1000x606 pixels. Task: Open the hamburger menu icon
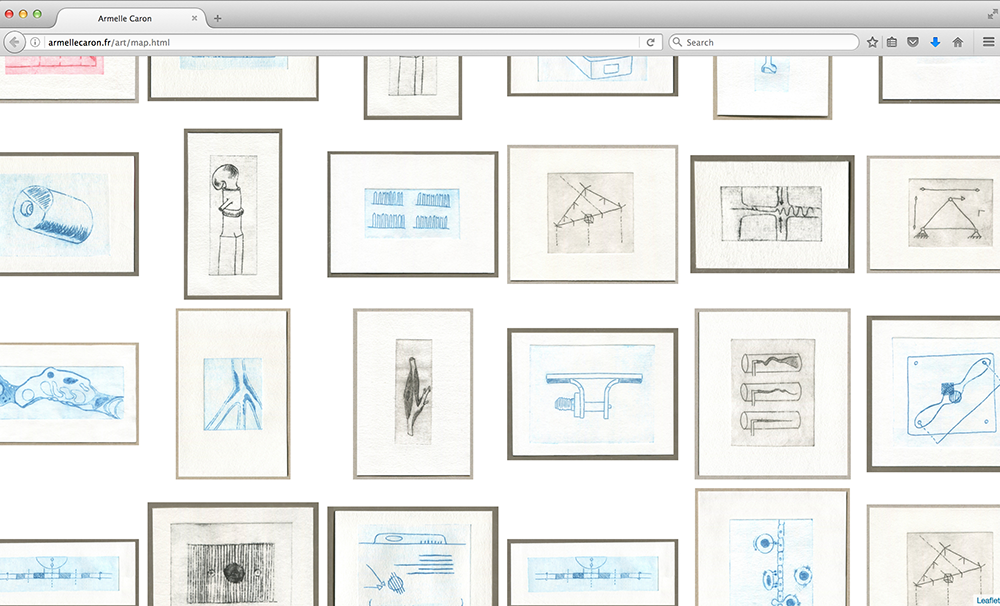pos(989,42)
